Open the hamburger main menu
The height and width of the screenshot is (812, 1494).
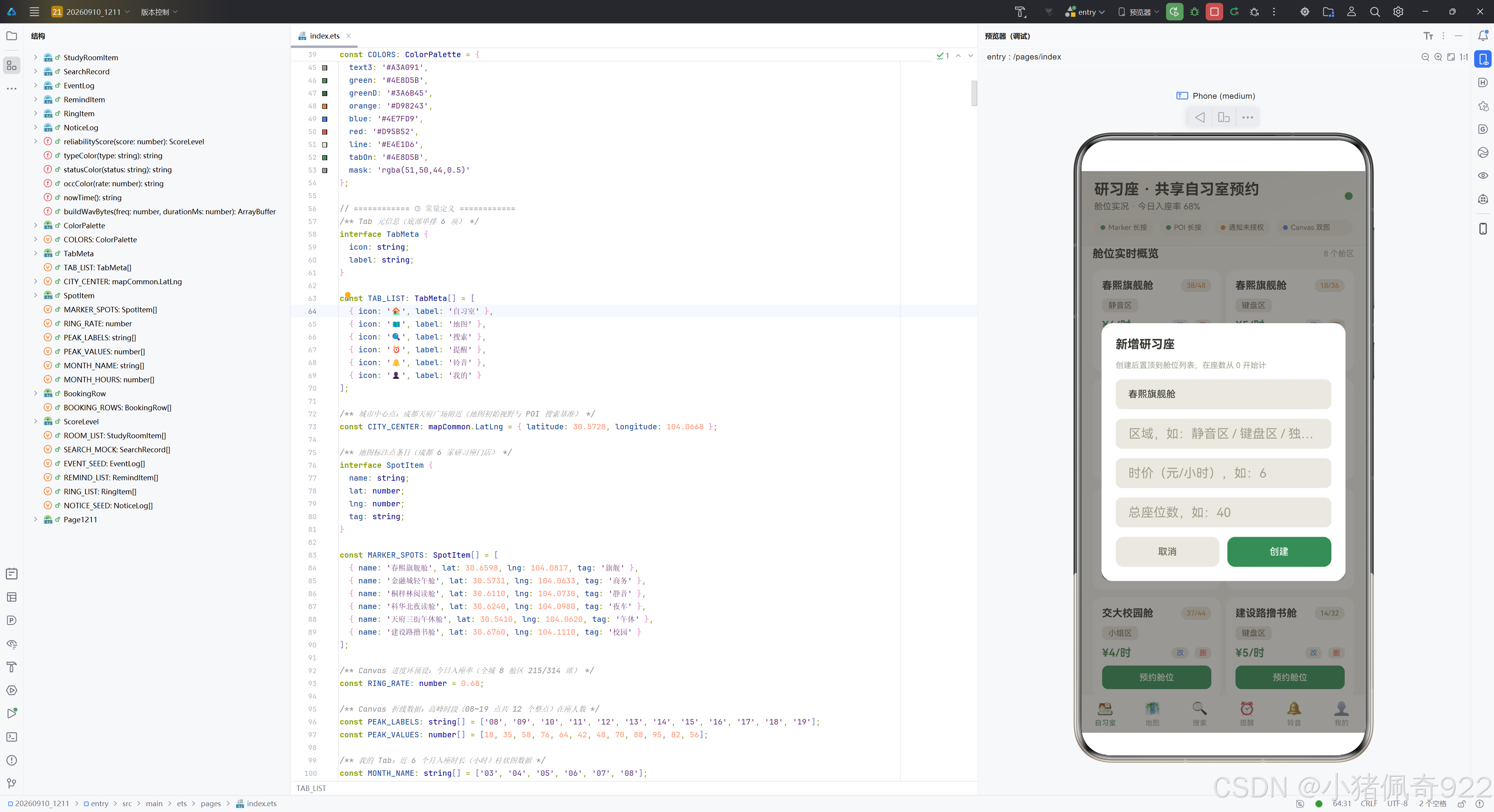click(x=34, y=12)
